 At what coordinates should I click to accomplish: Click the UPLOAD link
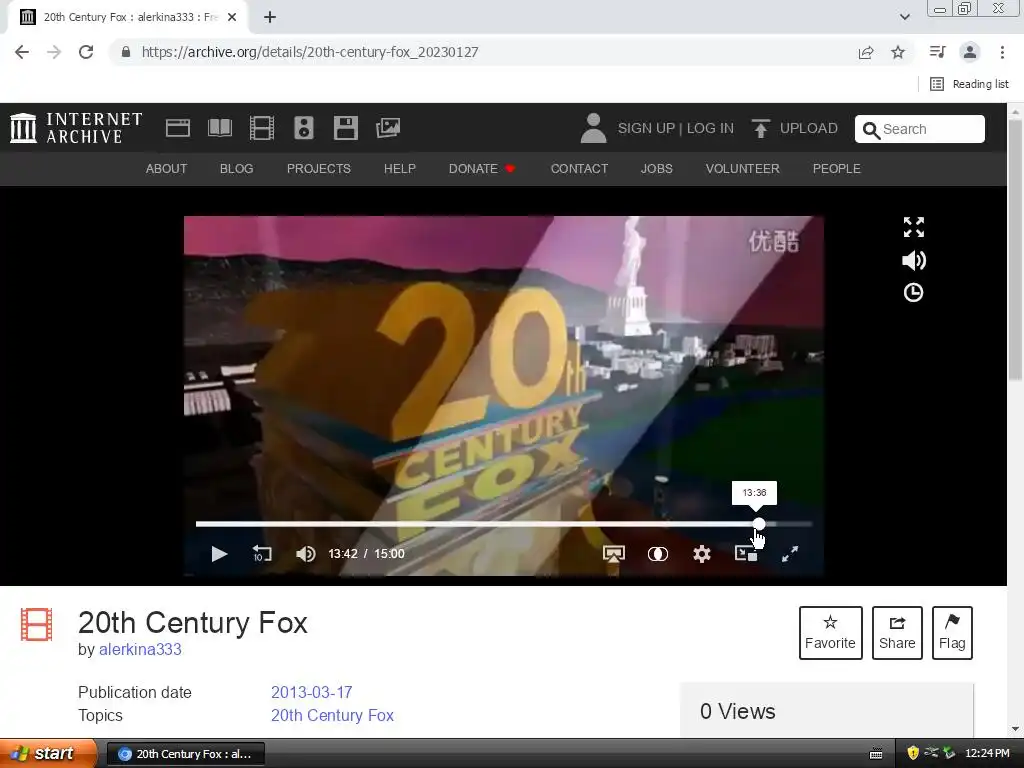click(x=808, y=128)
